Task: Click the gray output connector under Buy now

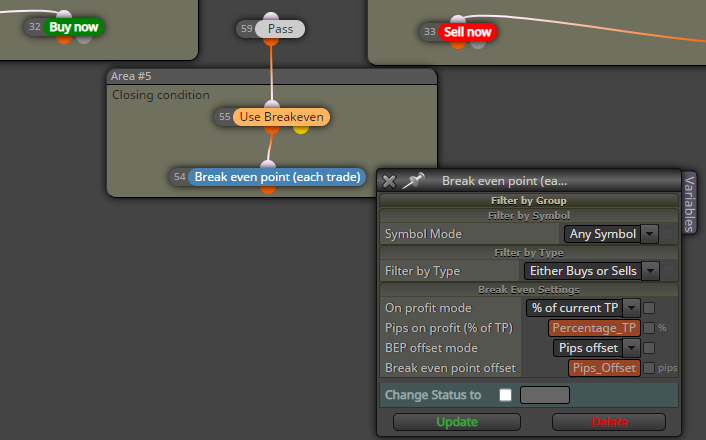Action: point(84,39)
